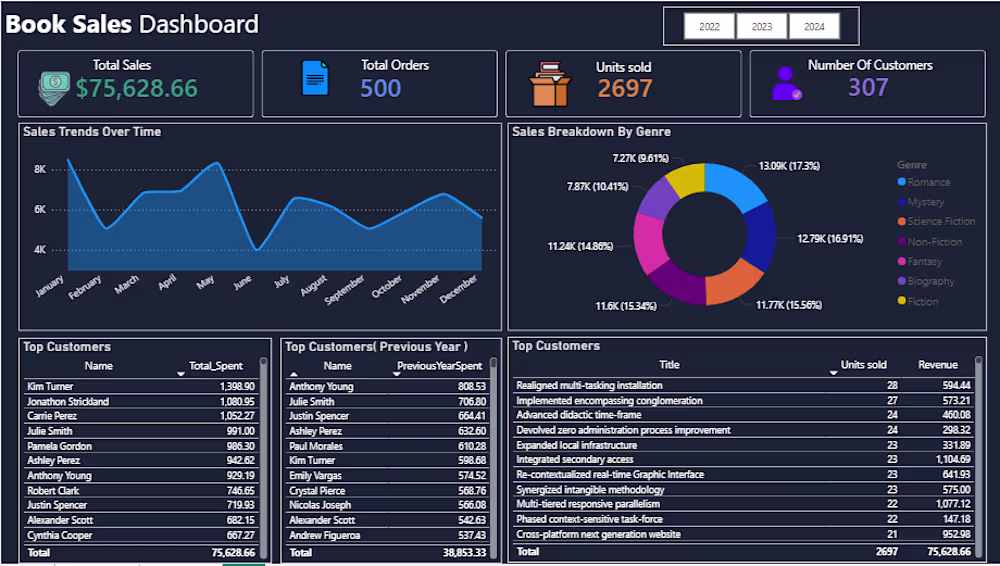
Task: Select Anthony Young in Previous Year table
Action: pyautogui.click(x=387, y=386)
